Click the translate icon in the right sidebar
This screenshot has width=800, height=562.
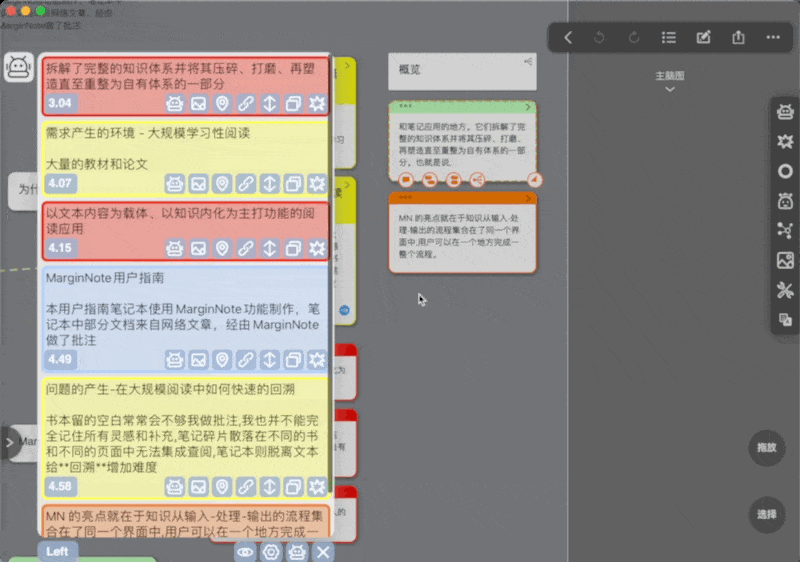[785, 320]
